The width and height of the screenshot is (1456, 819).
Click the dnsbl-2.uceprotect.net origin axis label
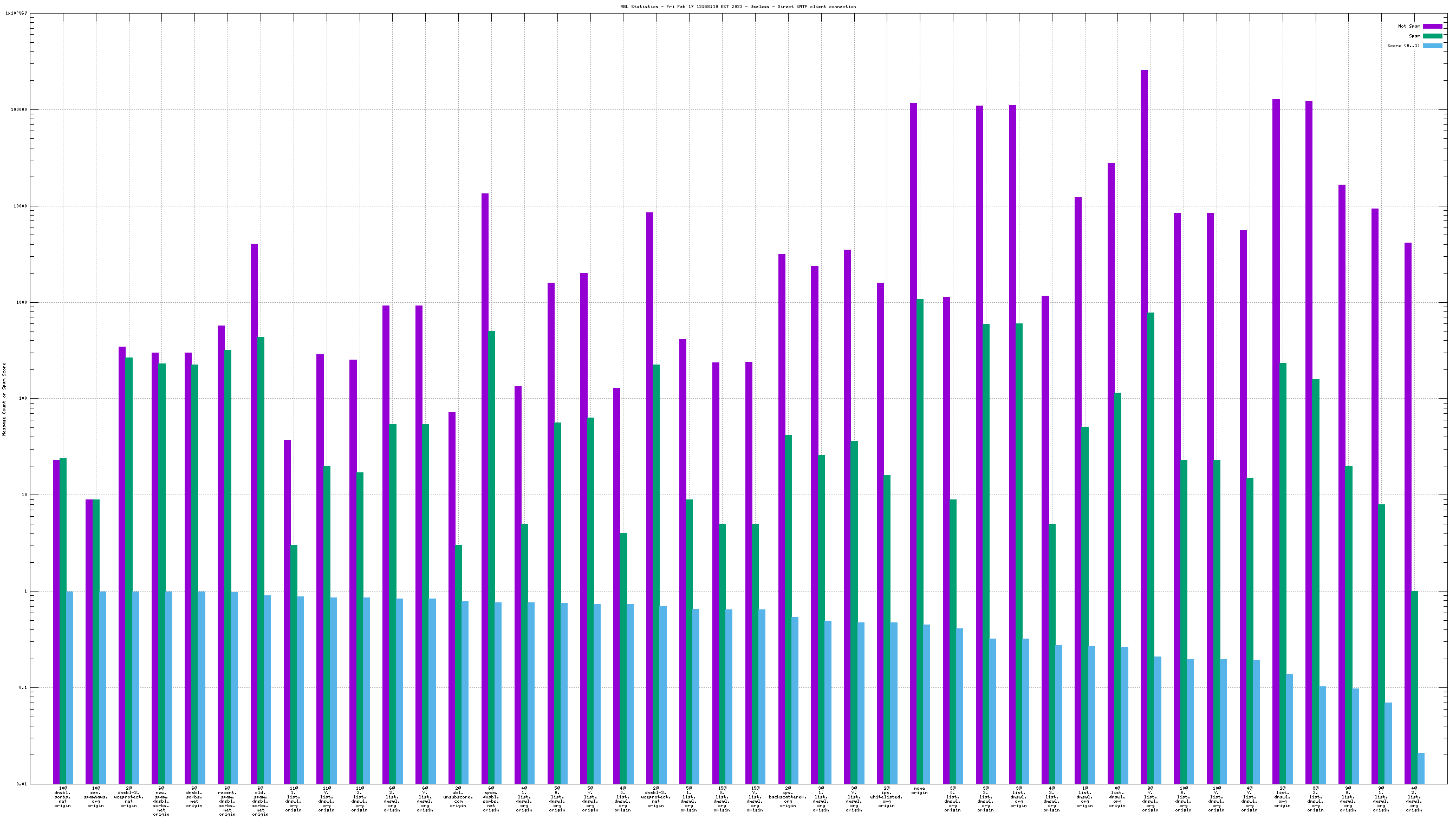pyautogui.click(x=128, y=796)
